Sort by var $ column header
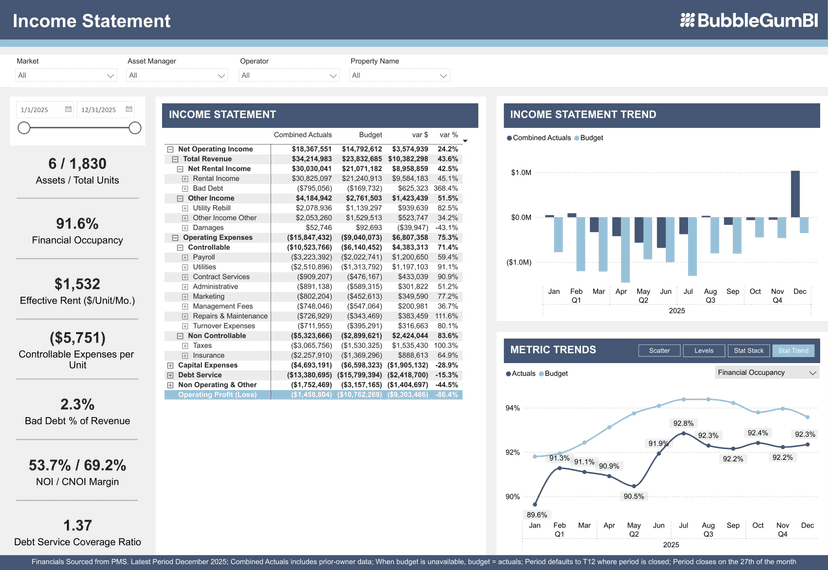The image size is (828, 570). click(420, 135)
